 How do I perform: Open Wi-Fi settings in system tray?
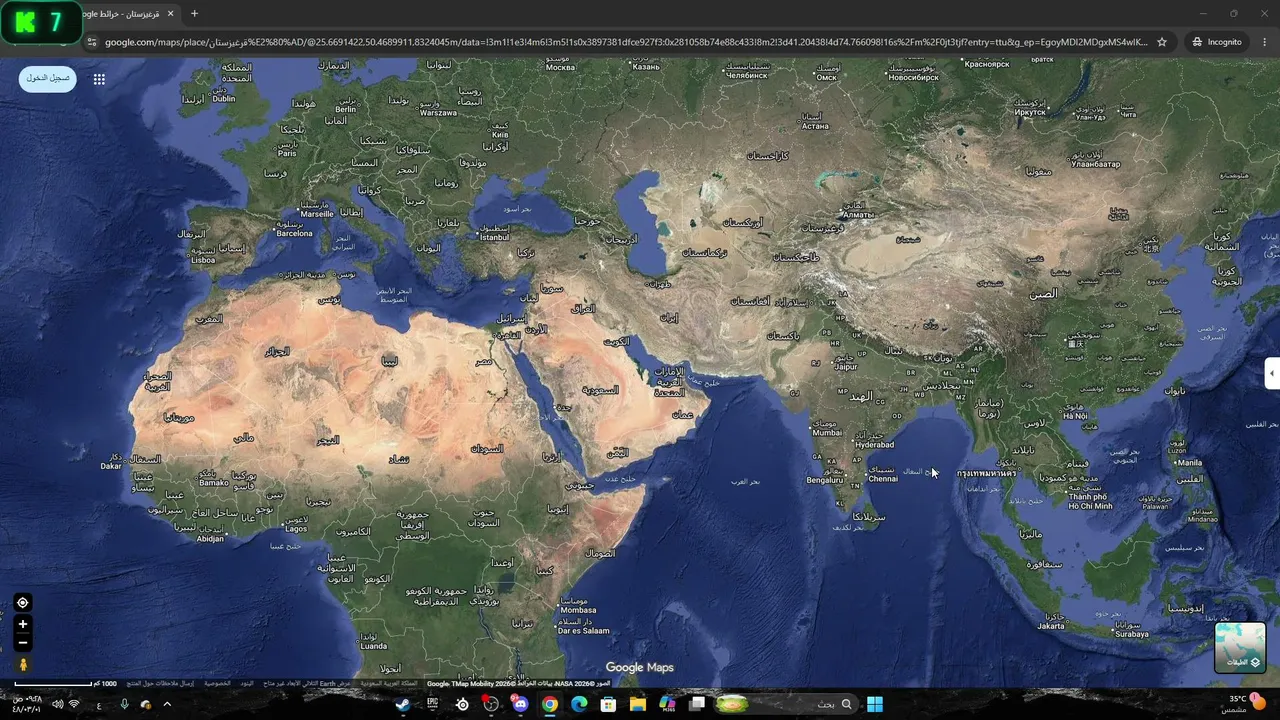(74, 704)
